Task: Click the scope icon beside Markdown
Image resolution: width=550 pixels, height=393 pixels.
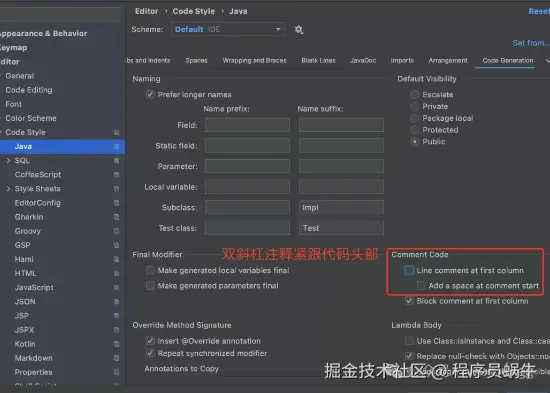Action: click(116, 358)
